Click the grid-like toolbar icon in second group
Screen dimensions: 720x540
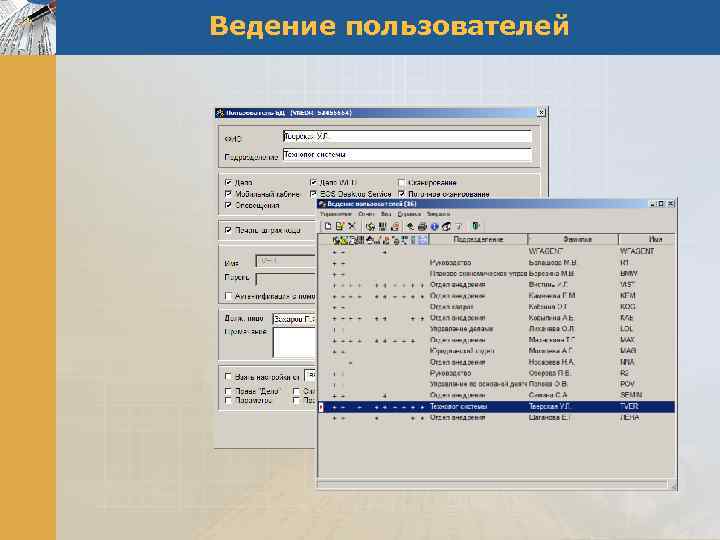382,226
